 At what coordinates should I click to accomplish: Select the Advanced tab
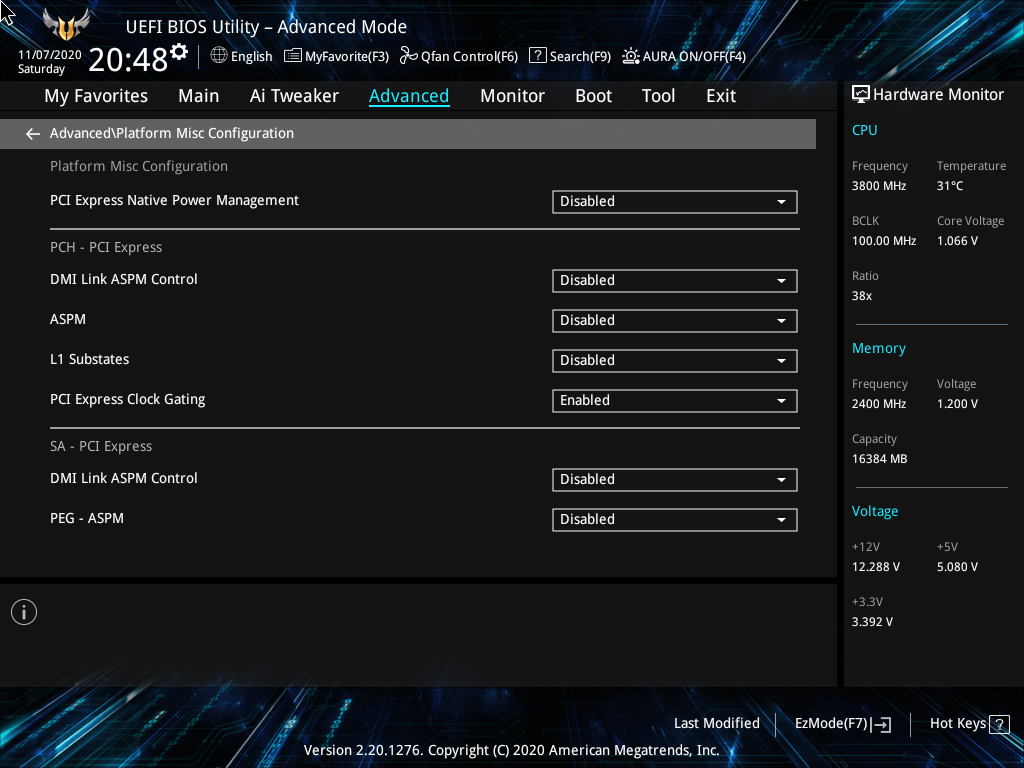click(409, 96)
